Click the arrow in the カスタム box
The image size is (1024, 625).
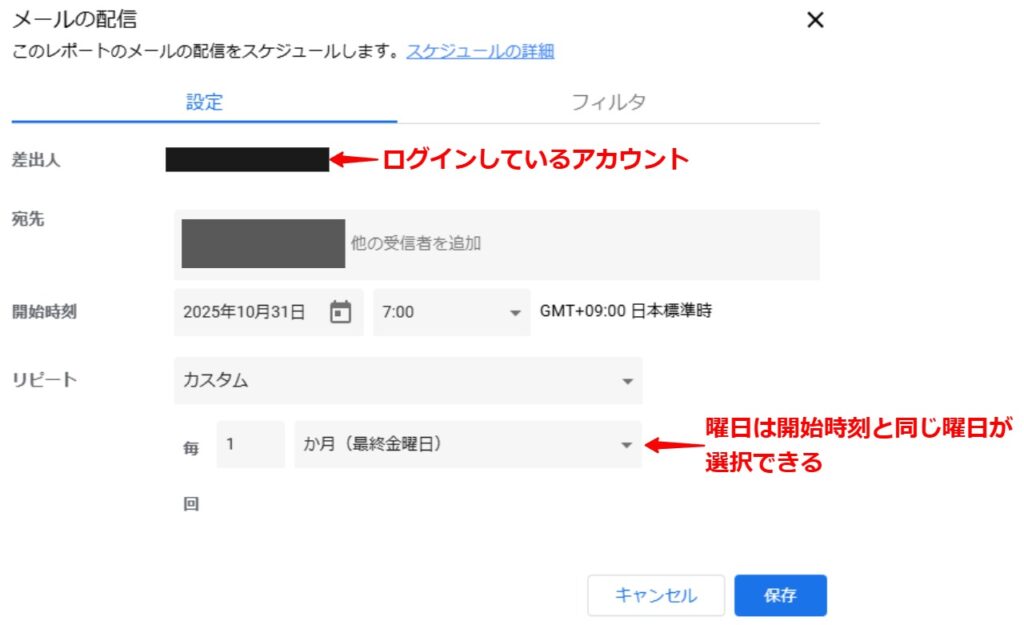(x=627, y=382)
